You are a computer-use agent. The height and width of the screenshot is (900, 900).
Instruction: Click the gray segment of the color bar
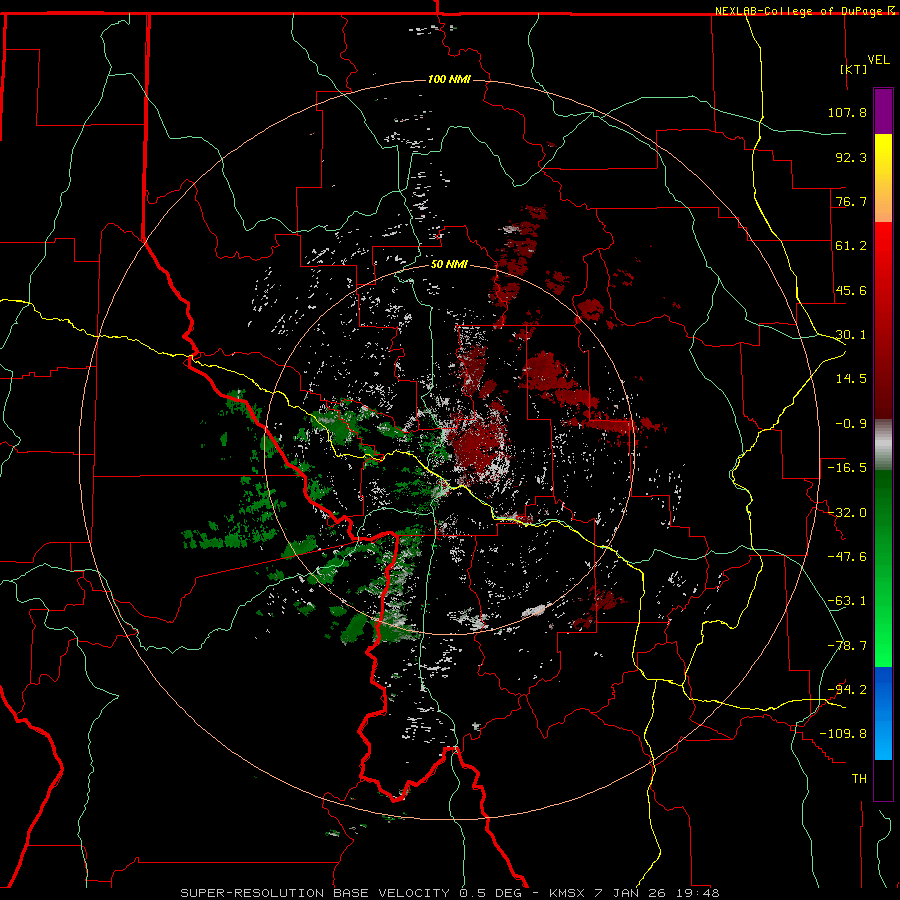pyautogui.click(x=883, y=445)
